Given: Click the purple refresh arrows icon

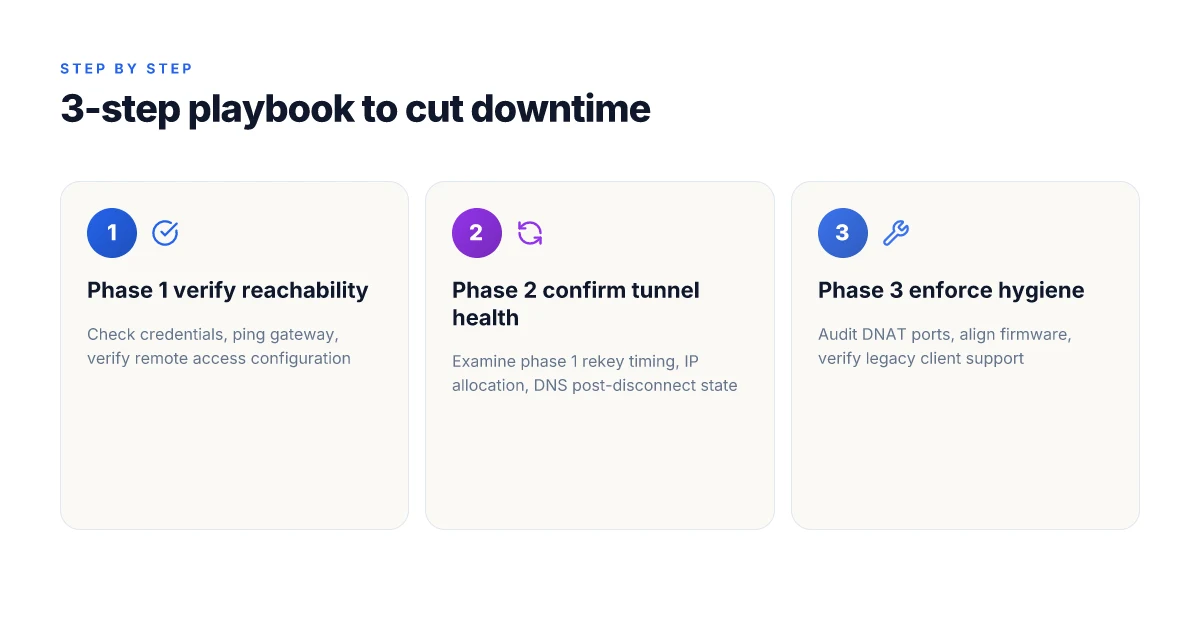Looking at the screenshot, I should click(x=530, y=233).
